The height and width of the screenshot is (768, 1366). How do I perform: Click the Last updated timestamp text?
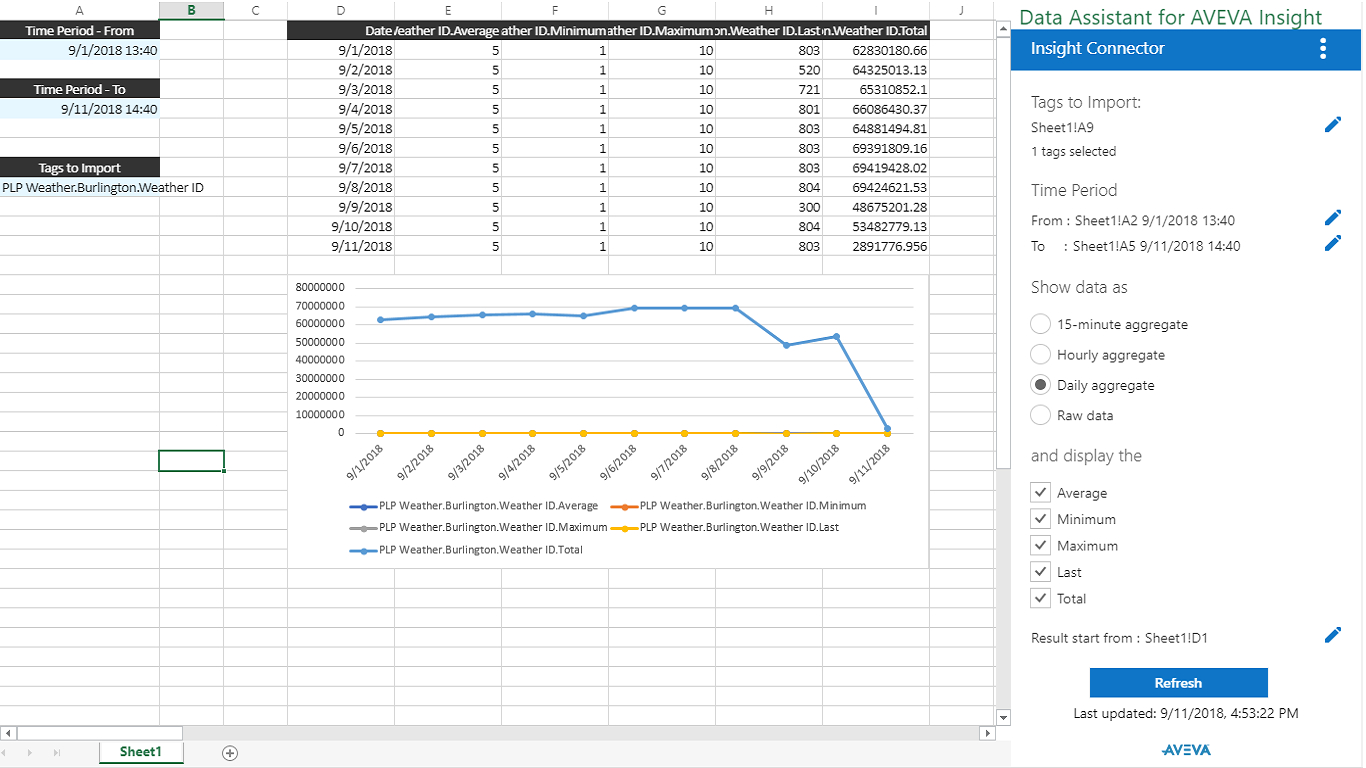click(1186, 713)
